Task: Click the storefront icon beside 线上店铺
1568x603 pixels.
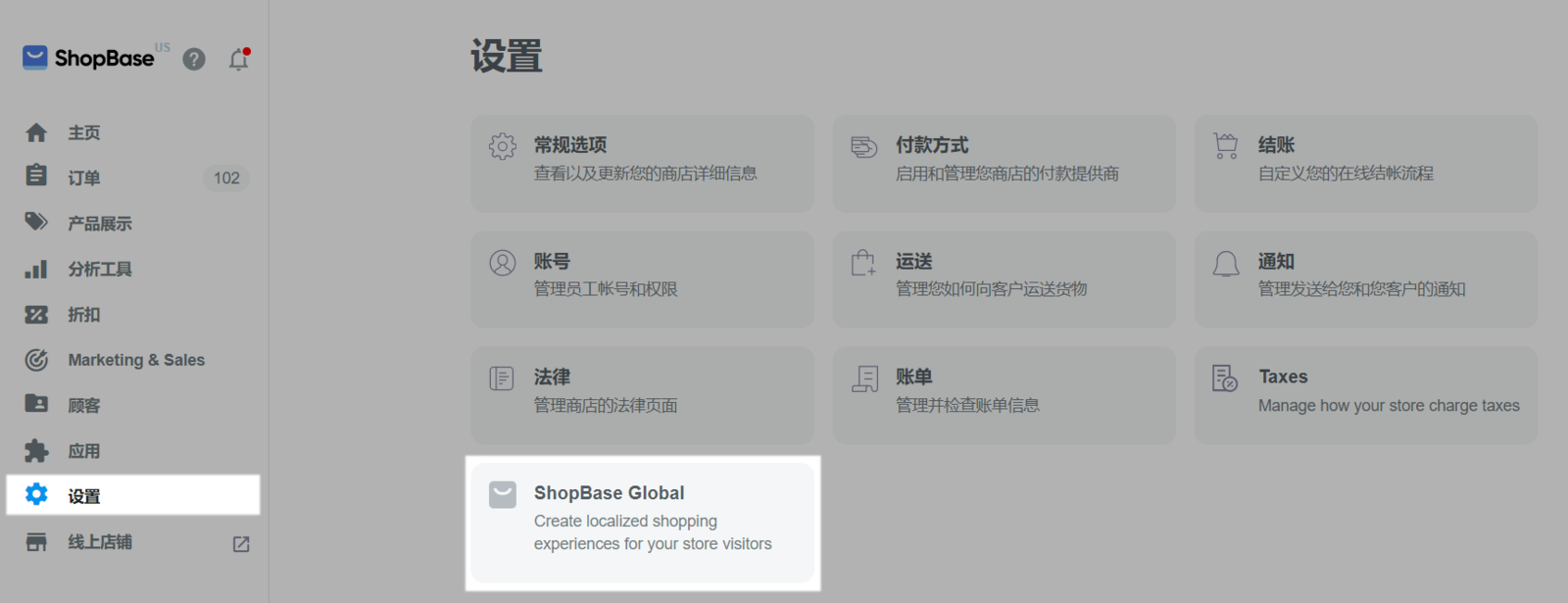Action: pos(36,541)
